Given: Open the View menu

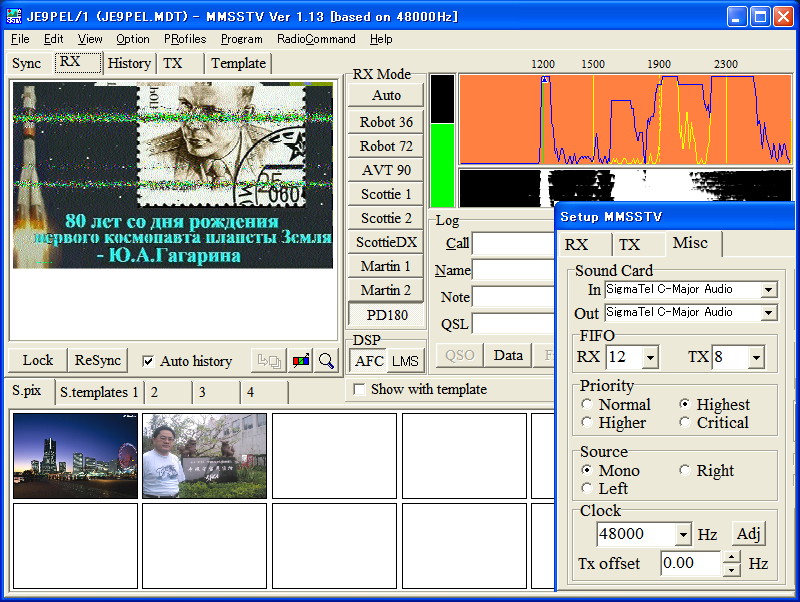Looking at the screenshot, I should (x=90, y=39).
